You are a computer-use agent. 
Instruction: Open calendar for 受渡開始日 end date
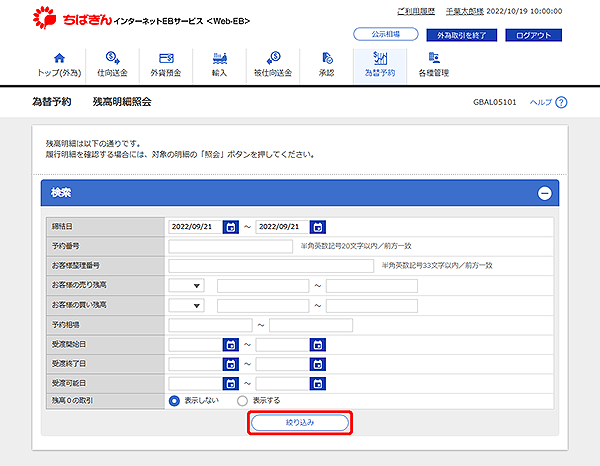[318, 345]
